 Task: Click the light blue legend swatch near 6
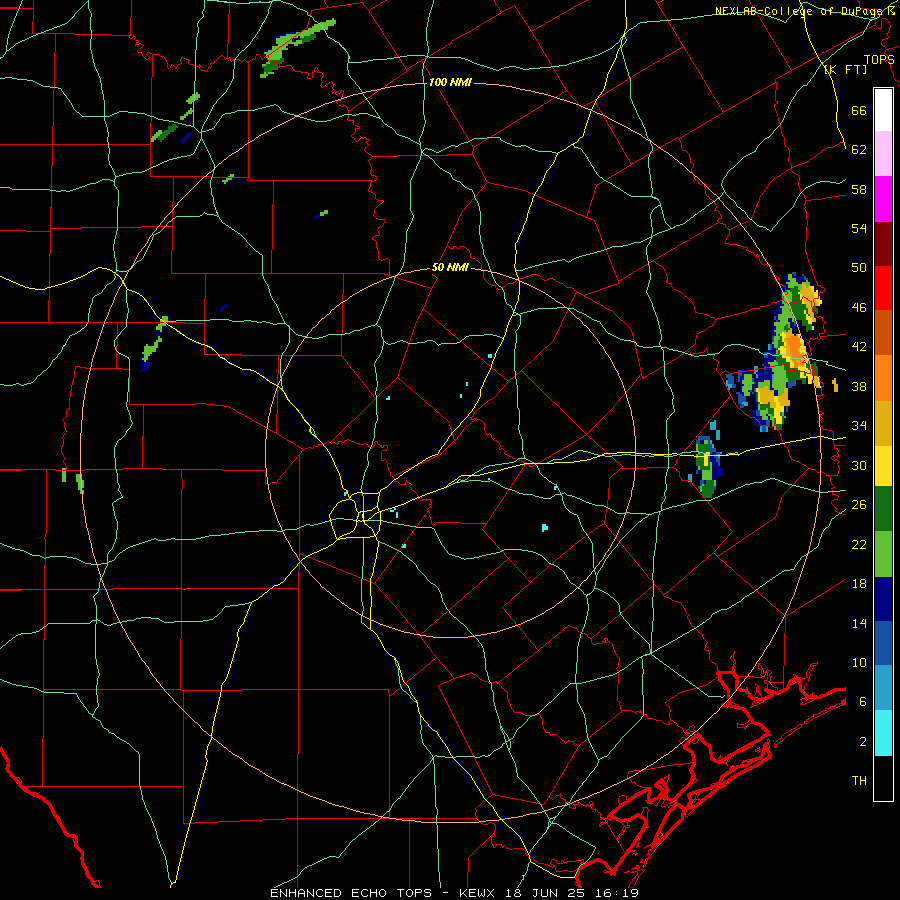[883, 688]
